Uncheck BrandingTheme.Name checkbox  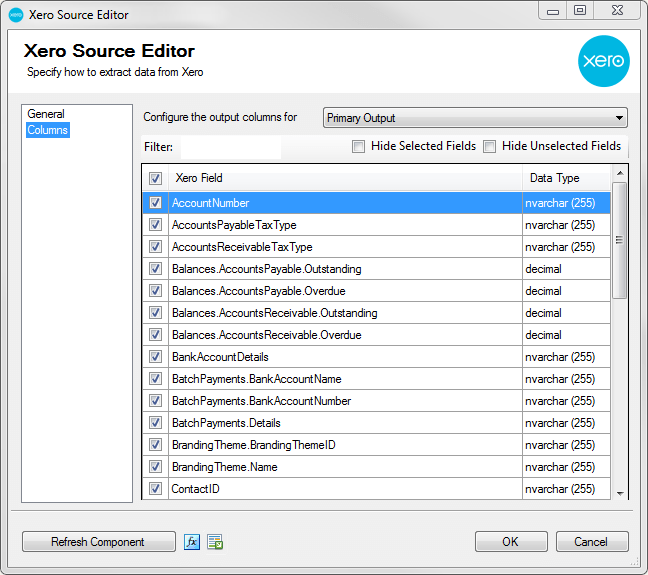click(155, 466)
